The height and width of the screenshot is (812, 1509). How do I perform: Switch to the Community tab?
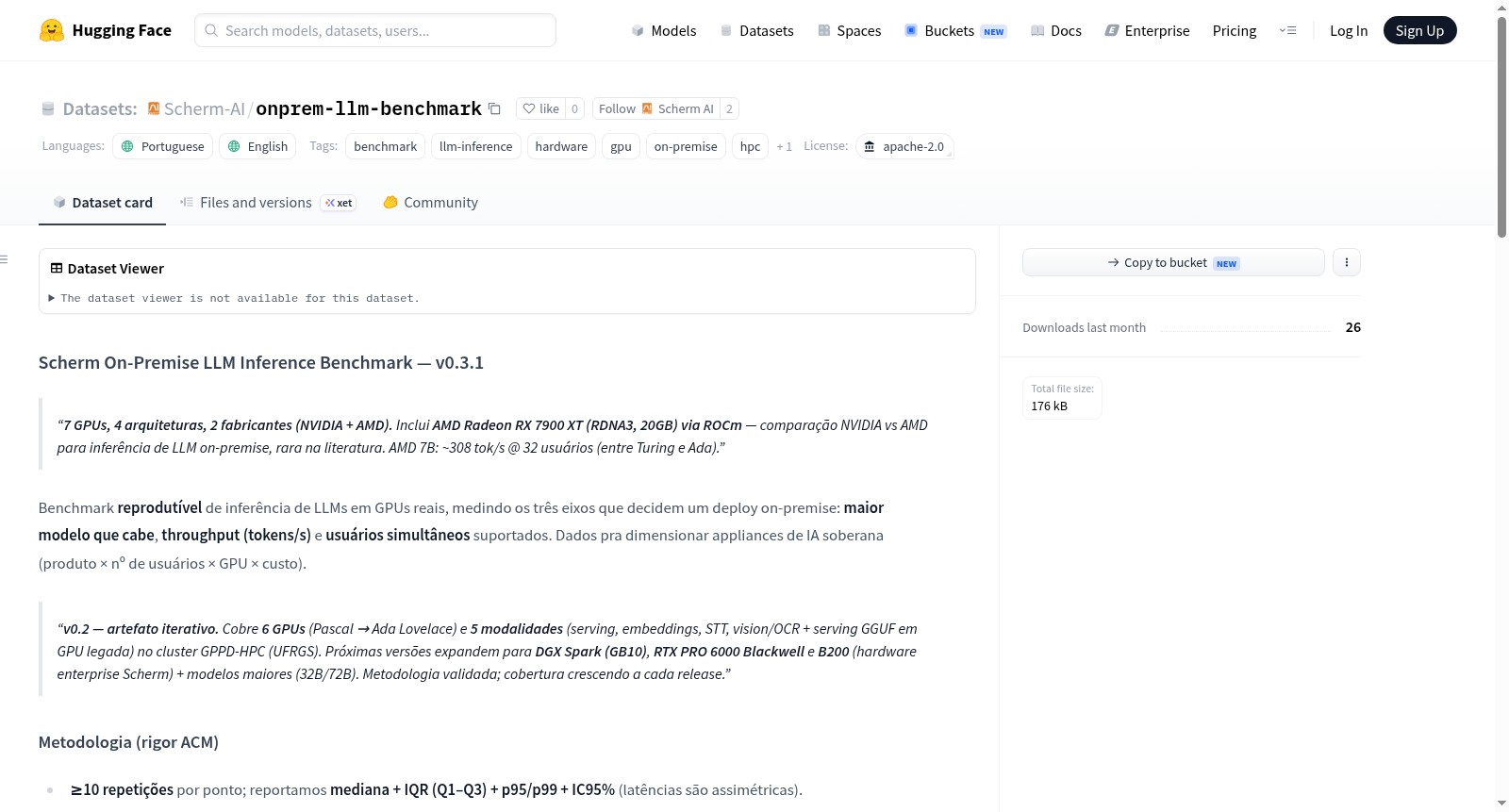coord(430,202)
